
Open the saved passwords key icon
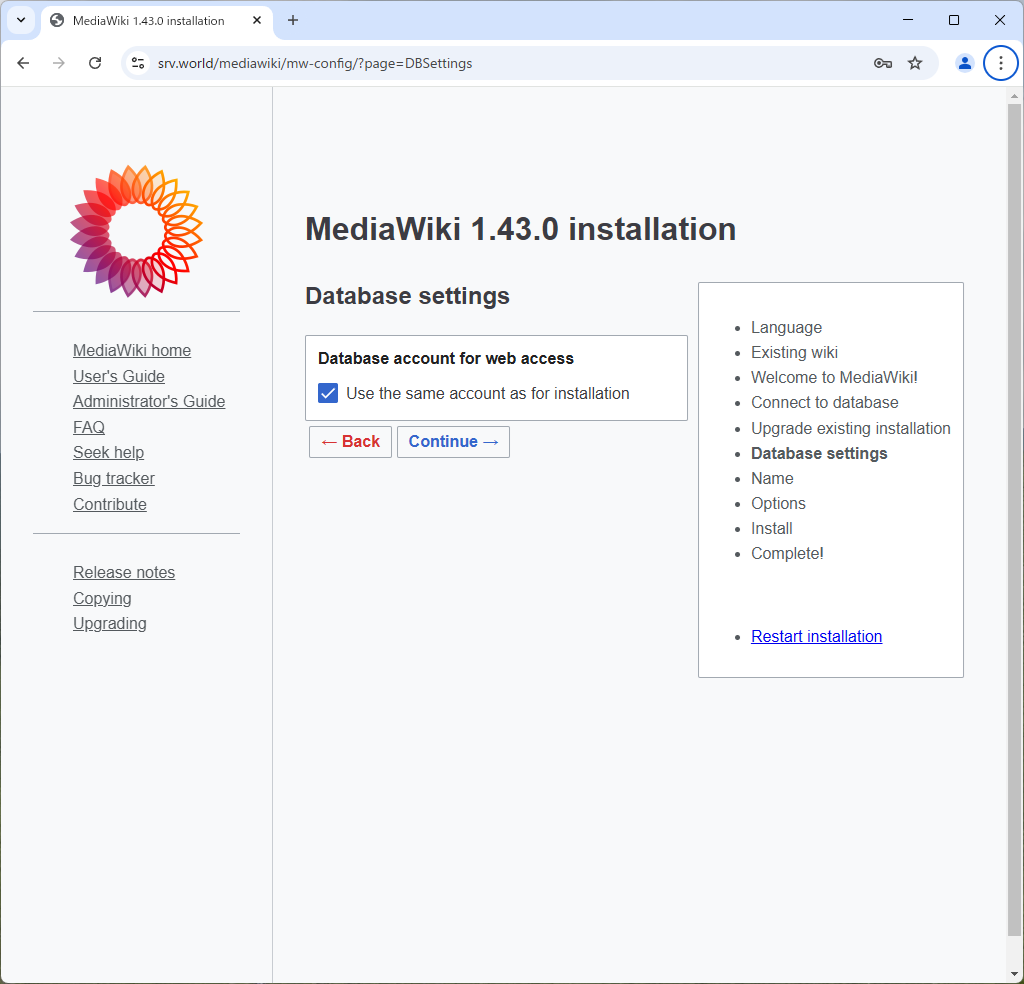pos(882,63)
